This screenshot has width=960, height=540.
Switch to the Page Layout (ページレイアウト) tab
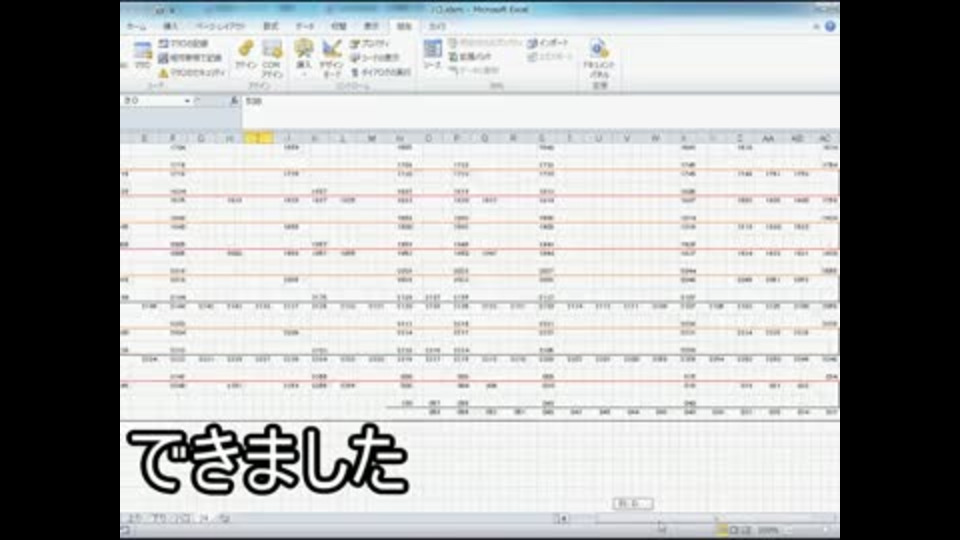coord(220,26)
